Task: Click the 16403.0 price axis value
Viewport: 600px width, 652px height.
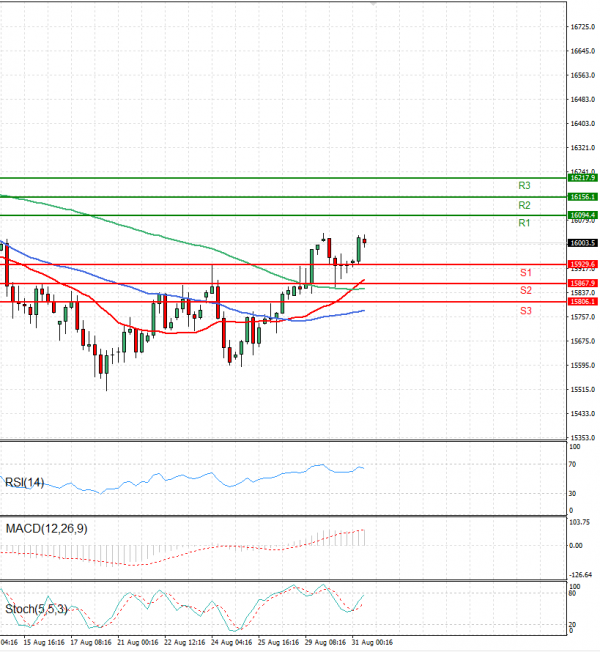Action: 583,123
